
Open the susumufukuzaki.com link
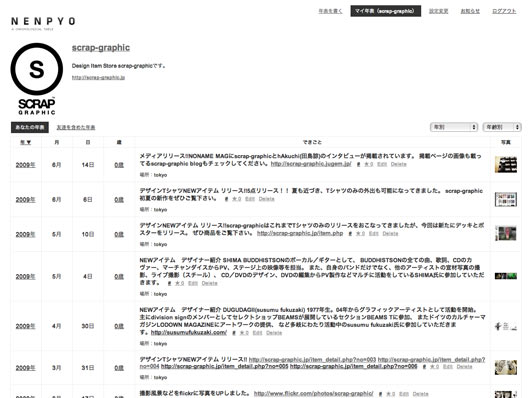pyautogui.click(x=189, y=332)
